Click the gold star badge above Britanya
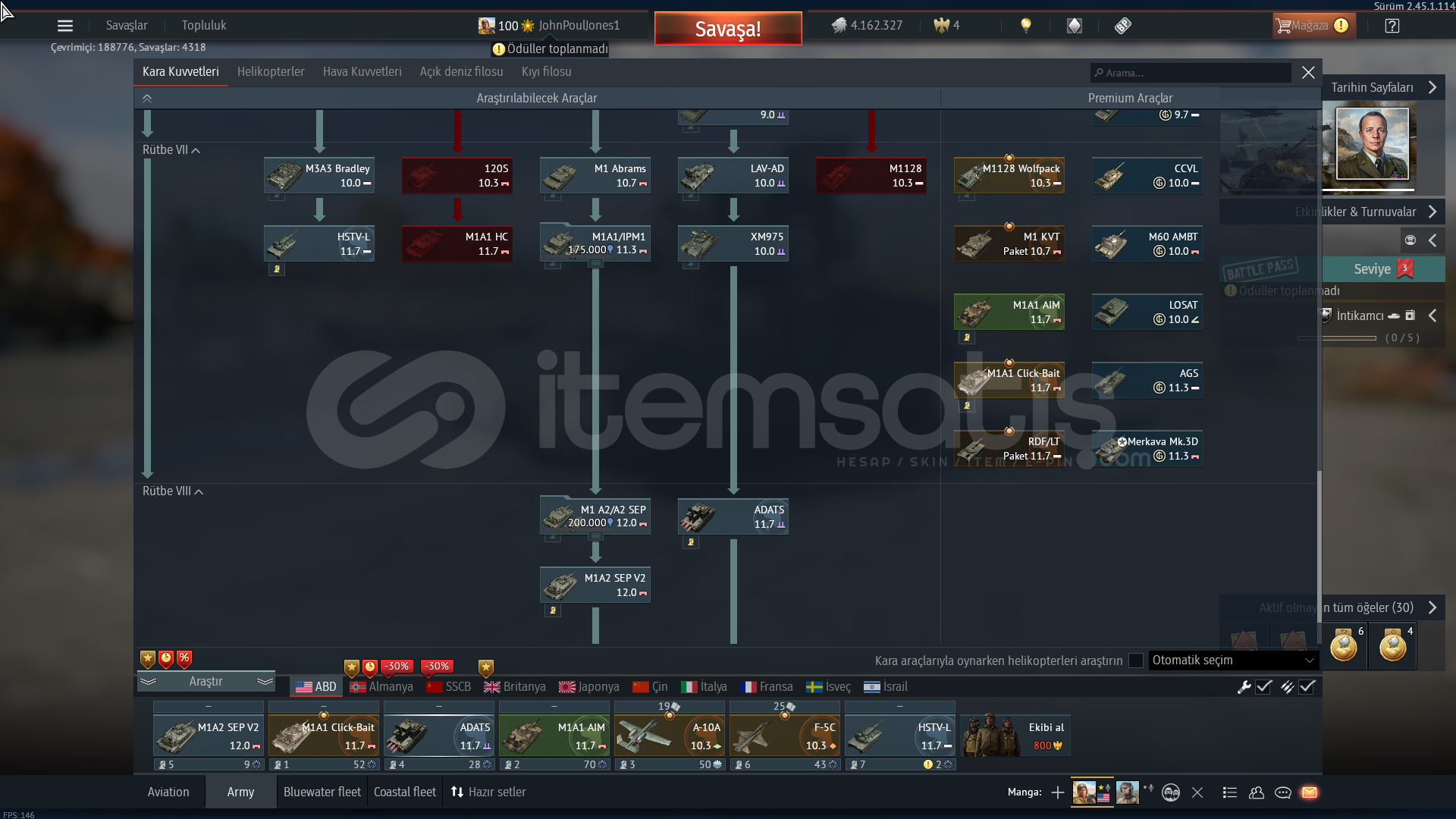 tap(486, 668)
